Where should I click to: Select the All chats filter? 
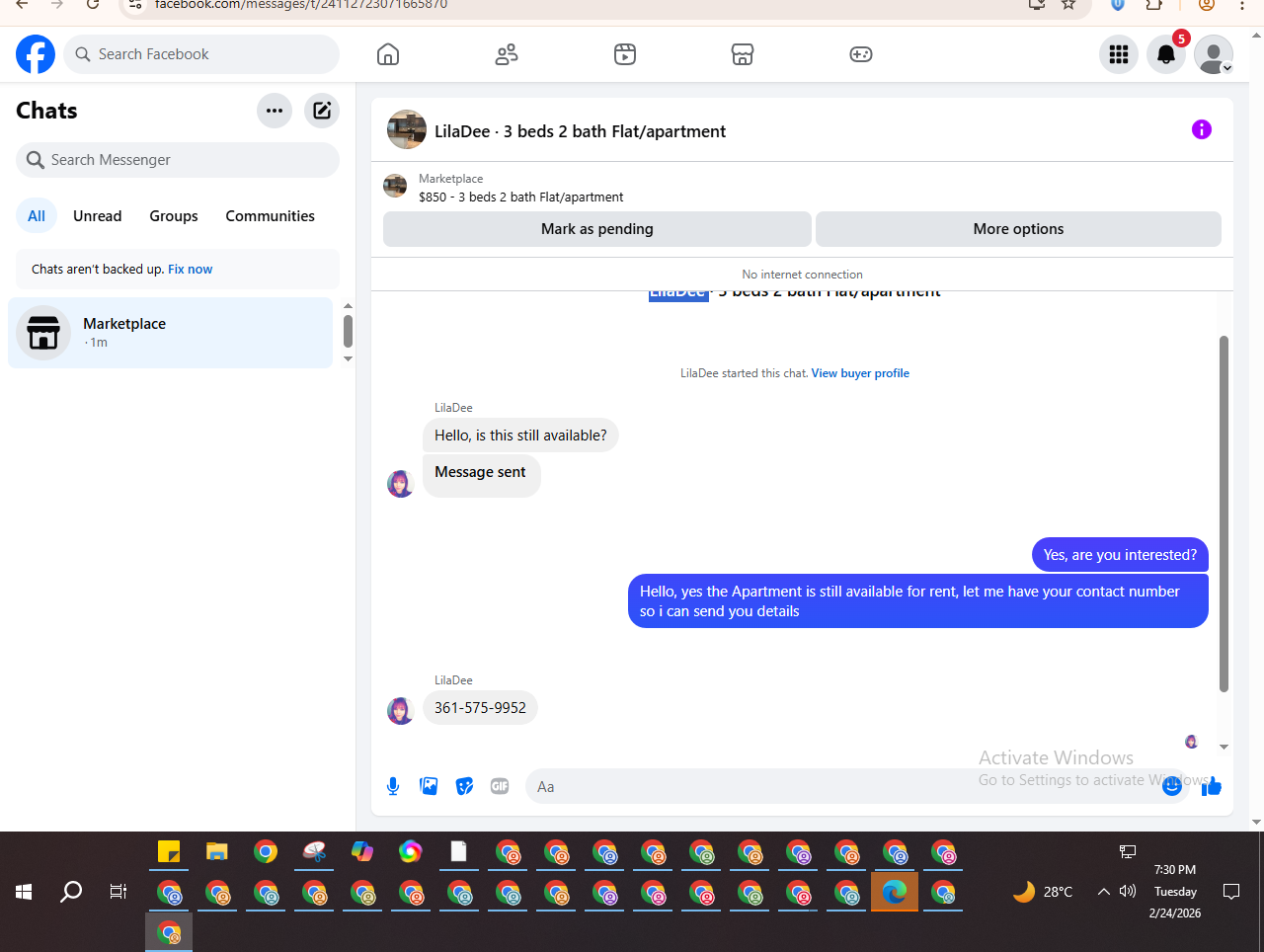37,216
